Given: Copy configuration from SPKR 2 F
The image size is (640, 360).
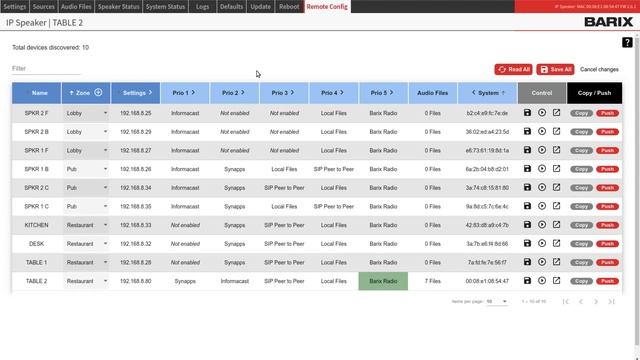Looking at the screenshot, I should pos(581,113).
